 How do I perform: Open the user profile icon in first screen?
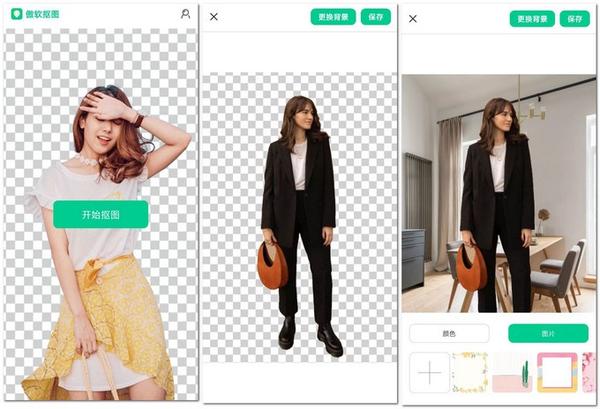(x=186, y=14)
